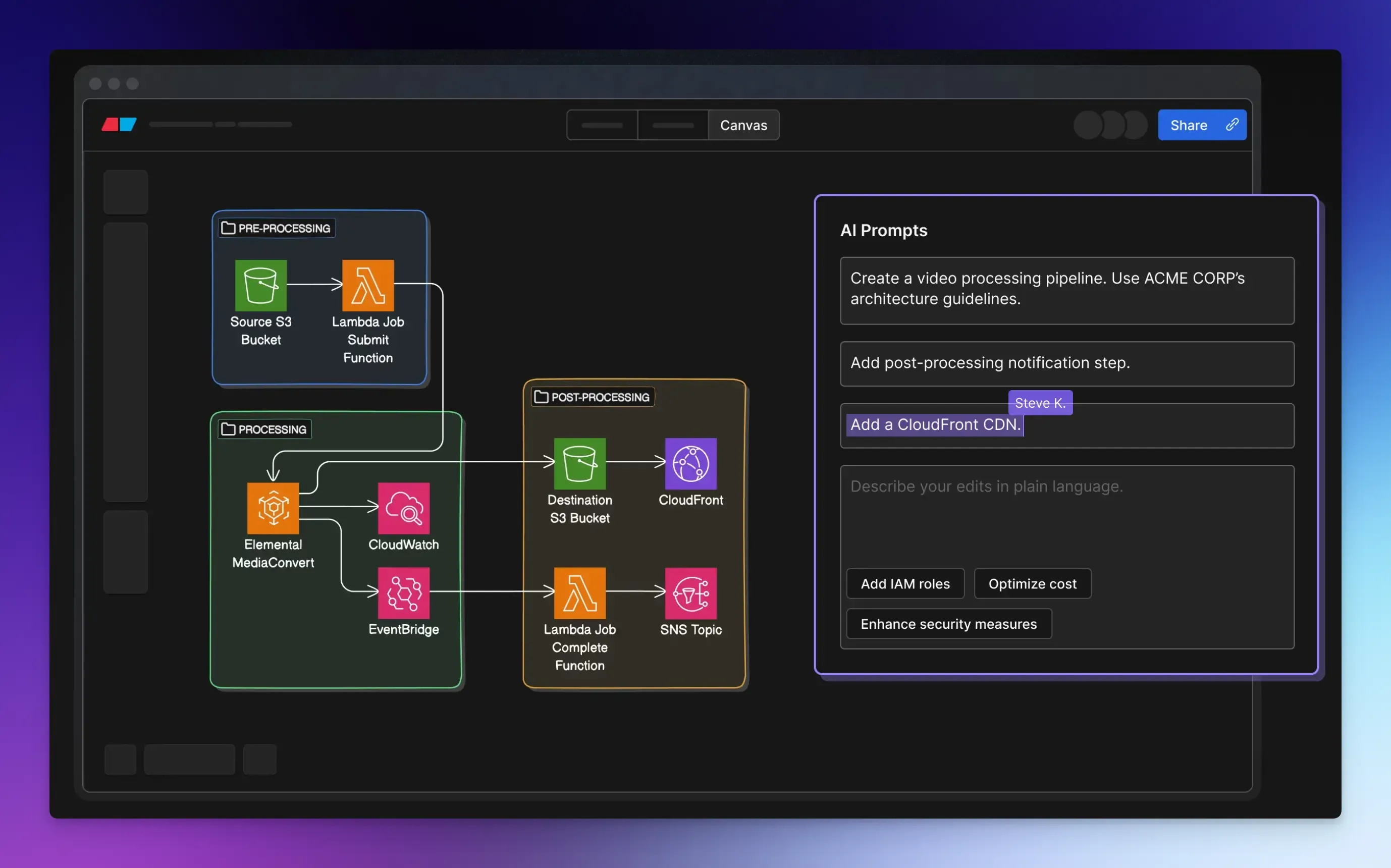Pick Enhance security measures suggestion

coord(948,624)
